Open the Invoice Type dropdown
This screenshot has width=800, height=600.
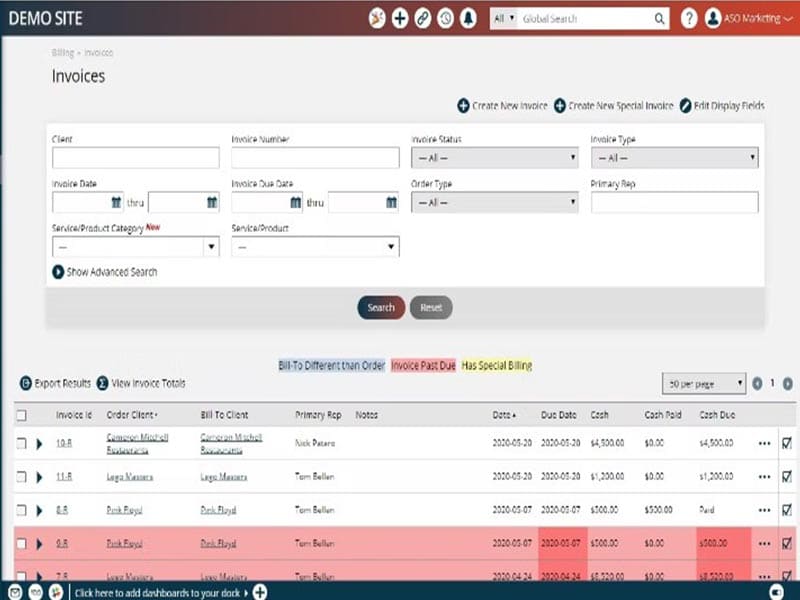pyautogui.click(x=674, y=158)
